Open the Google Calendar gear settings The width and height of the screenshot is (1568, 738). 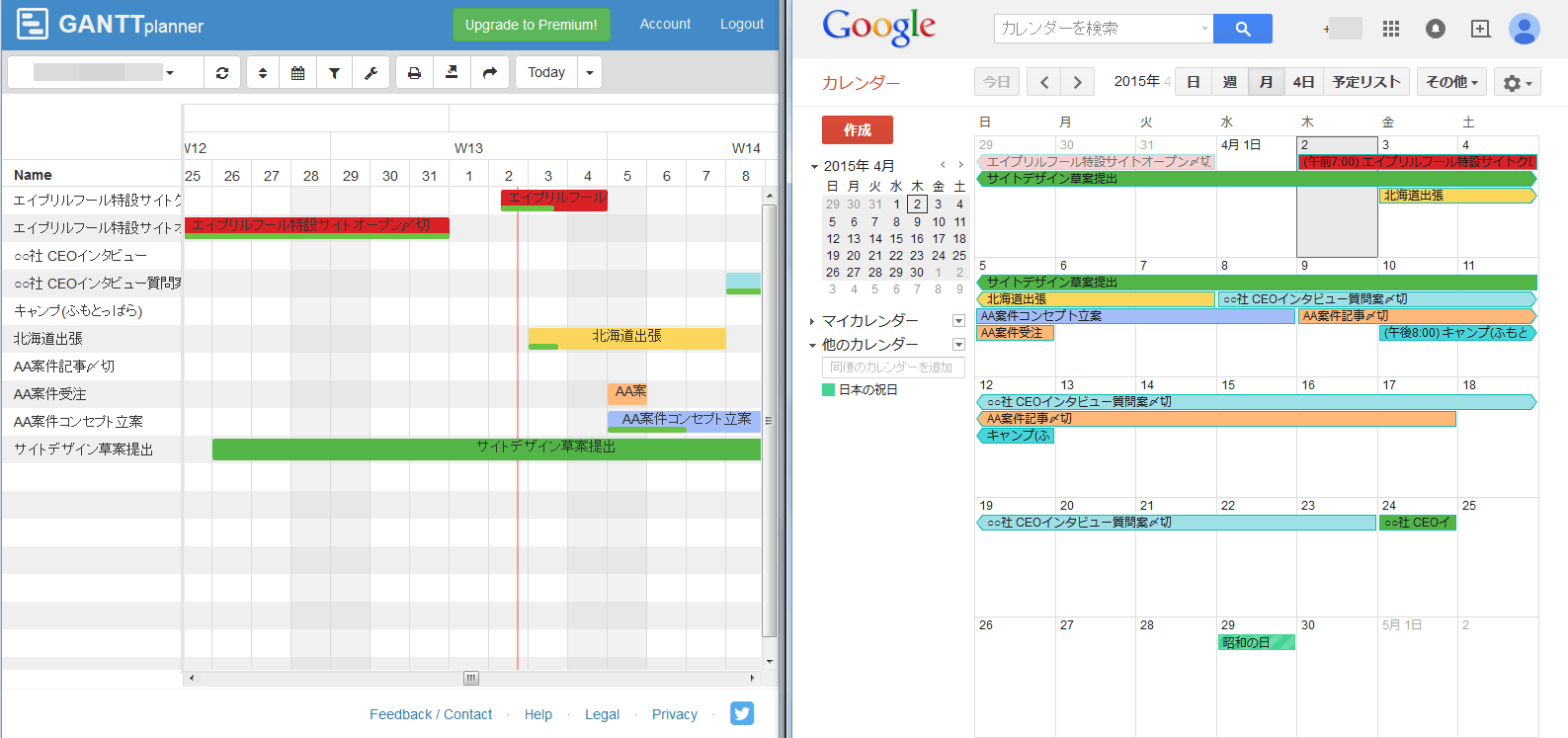1517,83
